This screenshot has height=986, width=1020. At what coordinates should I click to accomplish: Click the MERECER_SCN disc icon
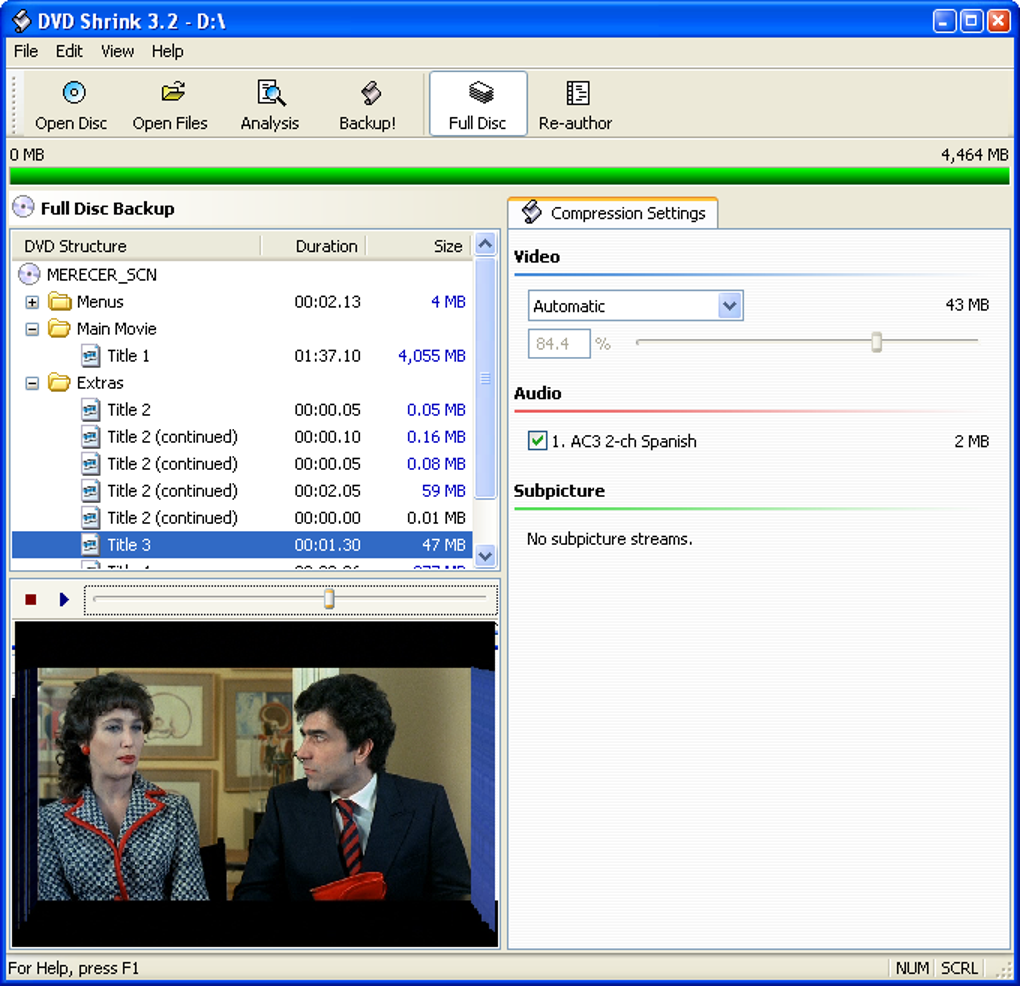pyautogui.click(x=29, y=274)
